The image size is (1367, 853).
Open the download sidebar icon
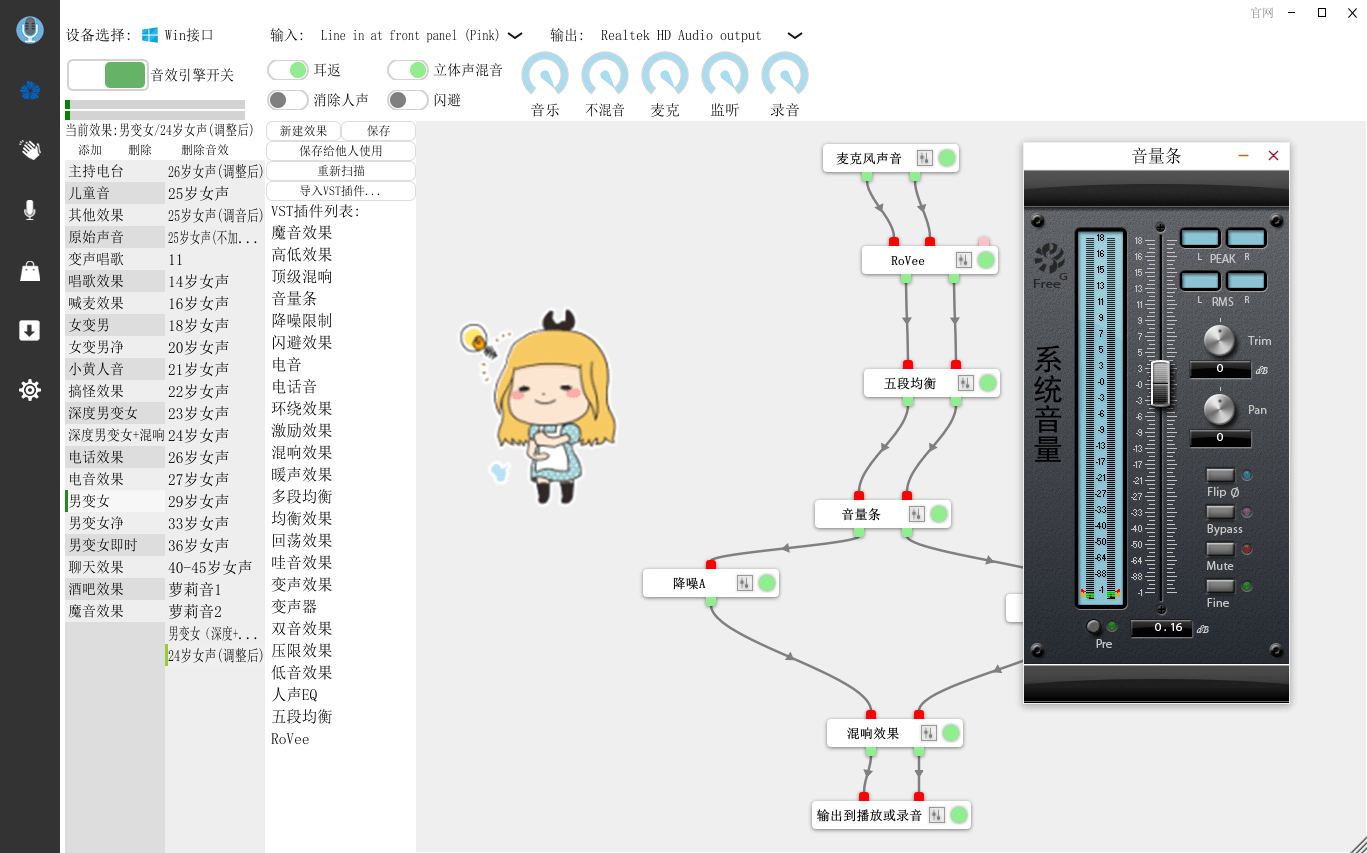coord(30,331)
